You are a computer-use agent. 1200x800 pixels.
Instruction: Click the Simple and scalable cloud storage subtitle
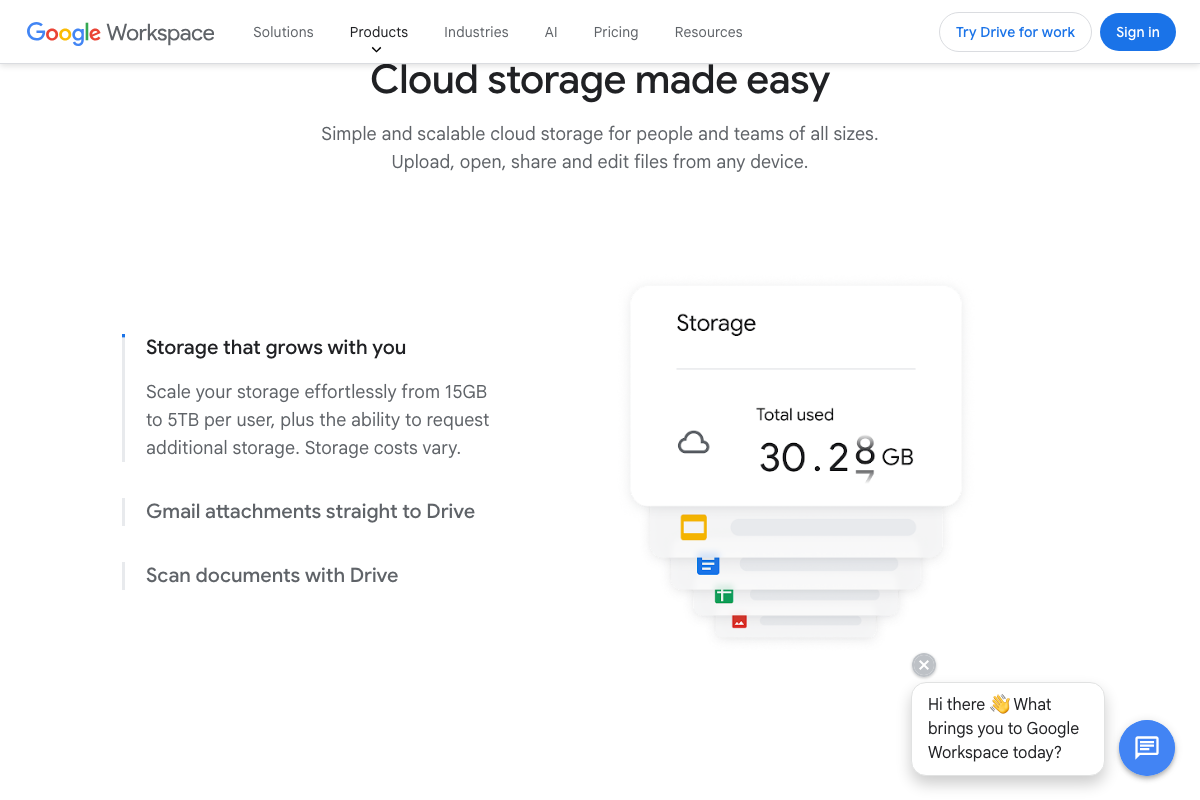pos(600,148)
